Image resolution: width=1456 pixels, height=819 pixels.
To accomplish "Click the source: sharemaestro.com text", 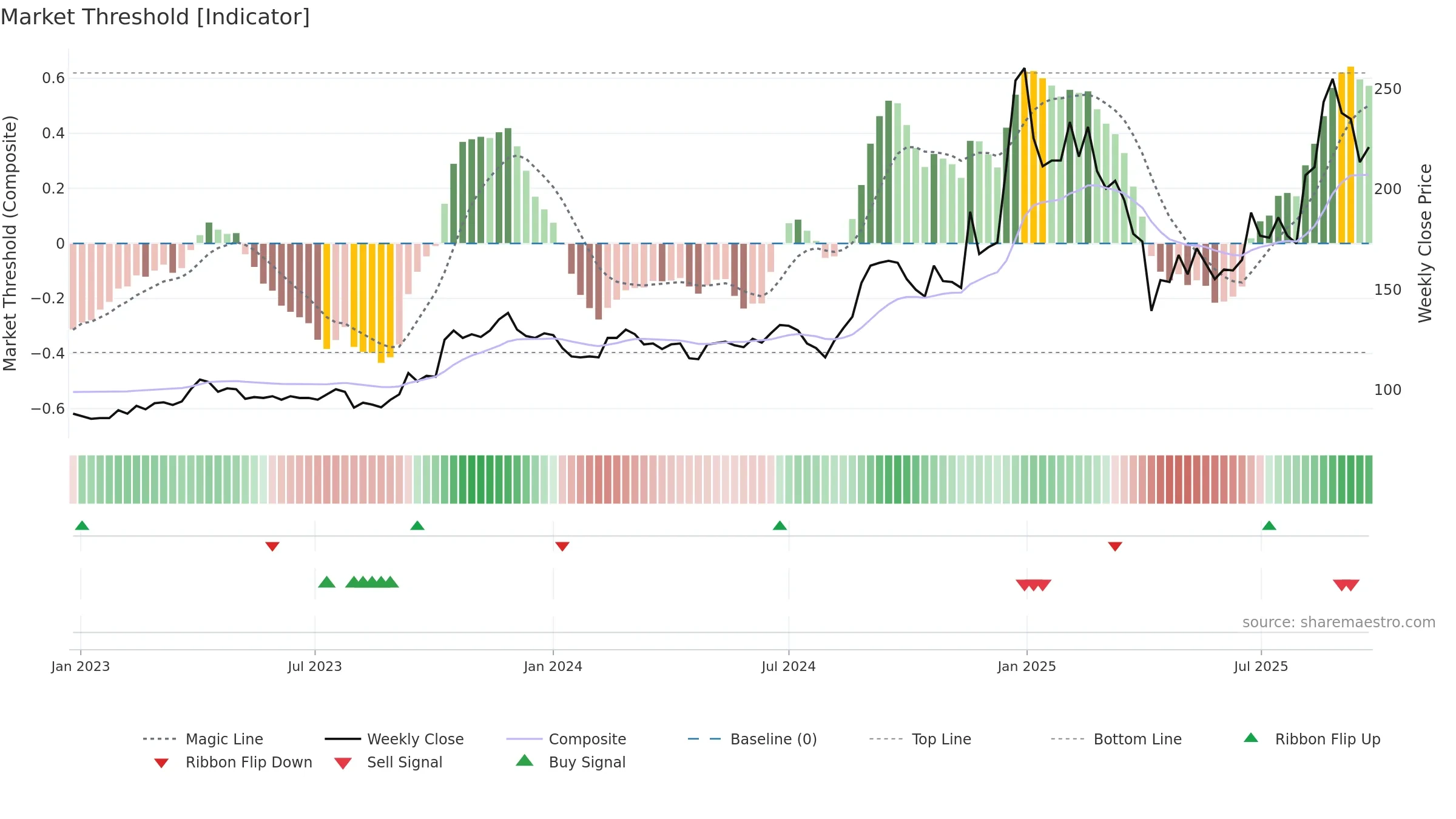I will (x=1339, y=622).
